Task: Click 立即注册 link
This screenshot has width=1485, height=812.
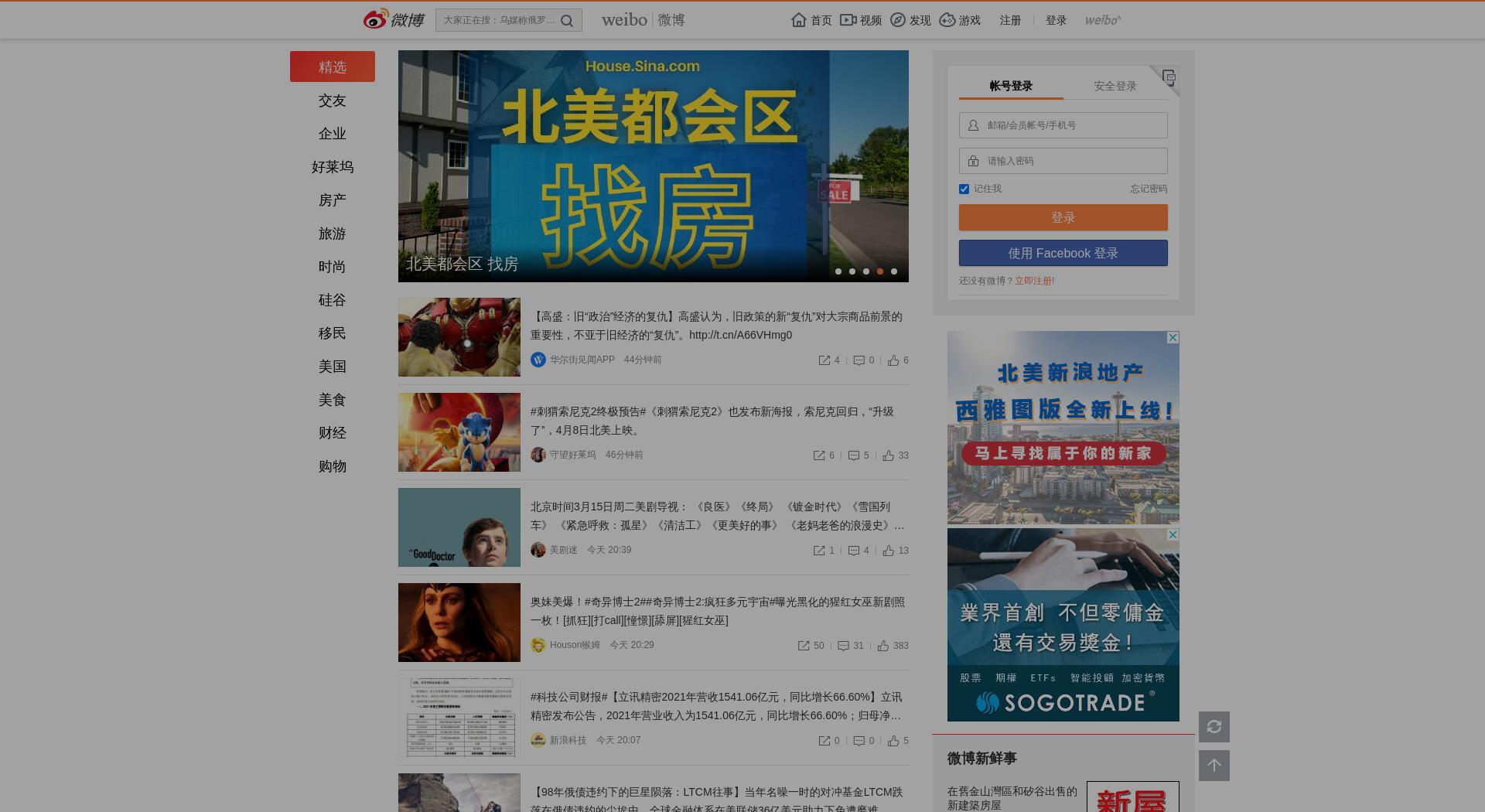Action: click(1034, 281)
